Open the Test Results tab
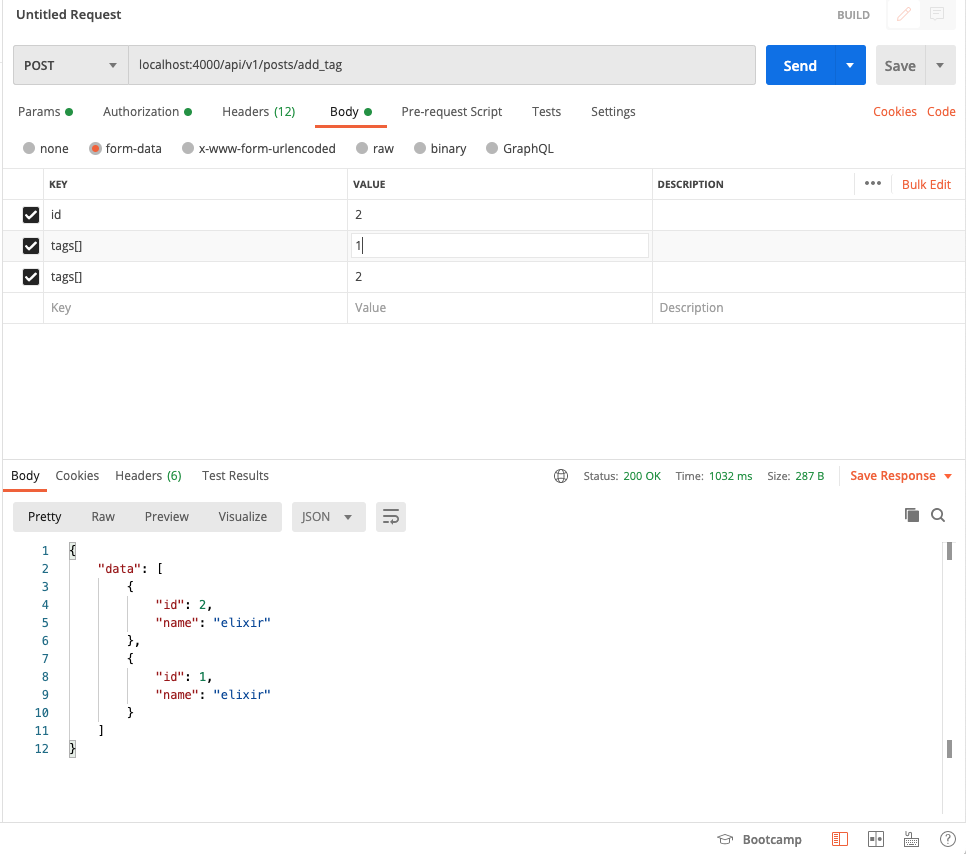The height and width of the screenshot is (854, 966). (235, 476)
